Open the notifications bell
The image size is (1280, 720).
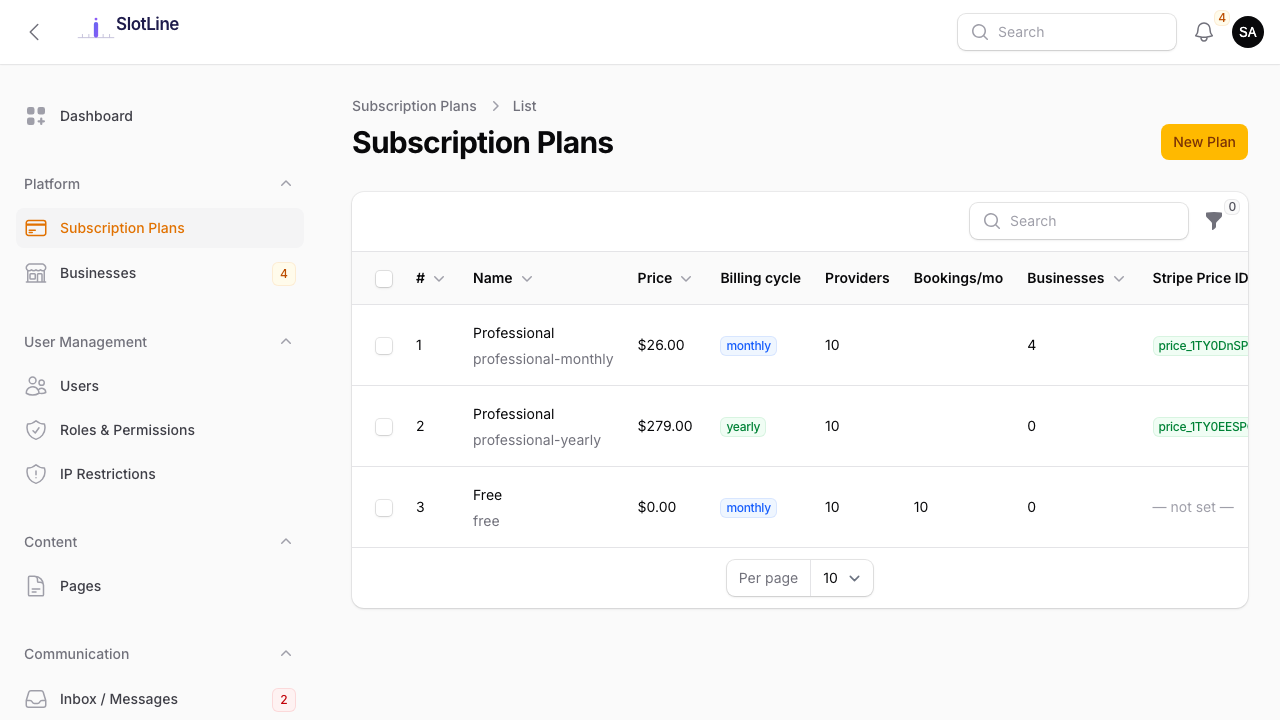[x=1204, y=32]
